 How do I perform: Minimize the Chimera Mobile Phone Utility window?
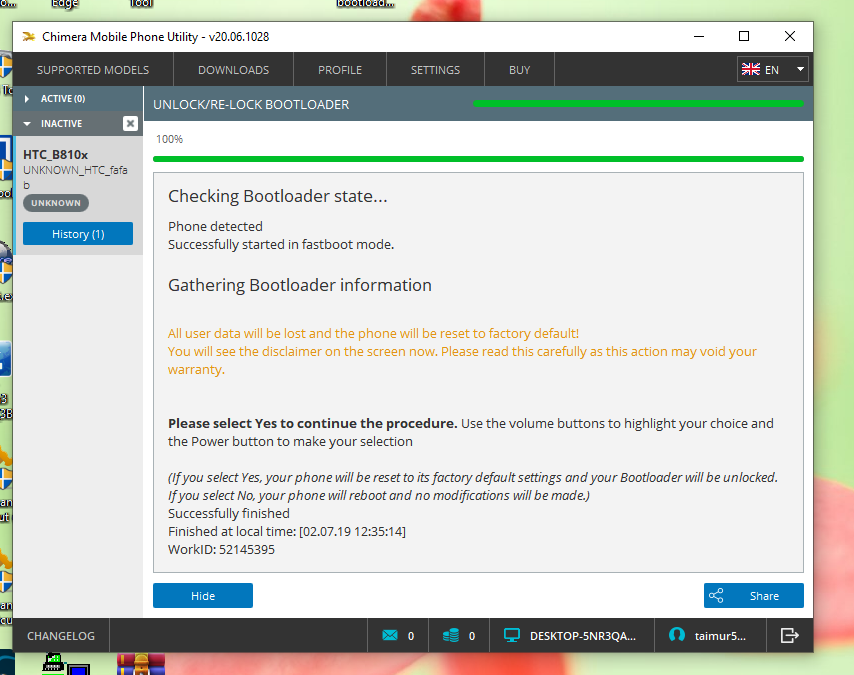pos(699,37)
